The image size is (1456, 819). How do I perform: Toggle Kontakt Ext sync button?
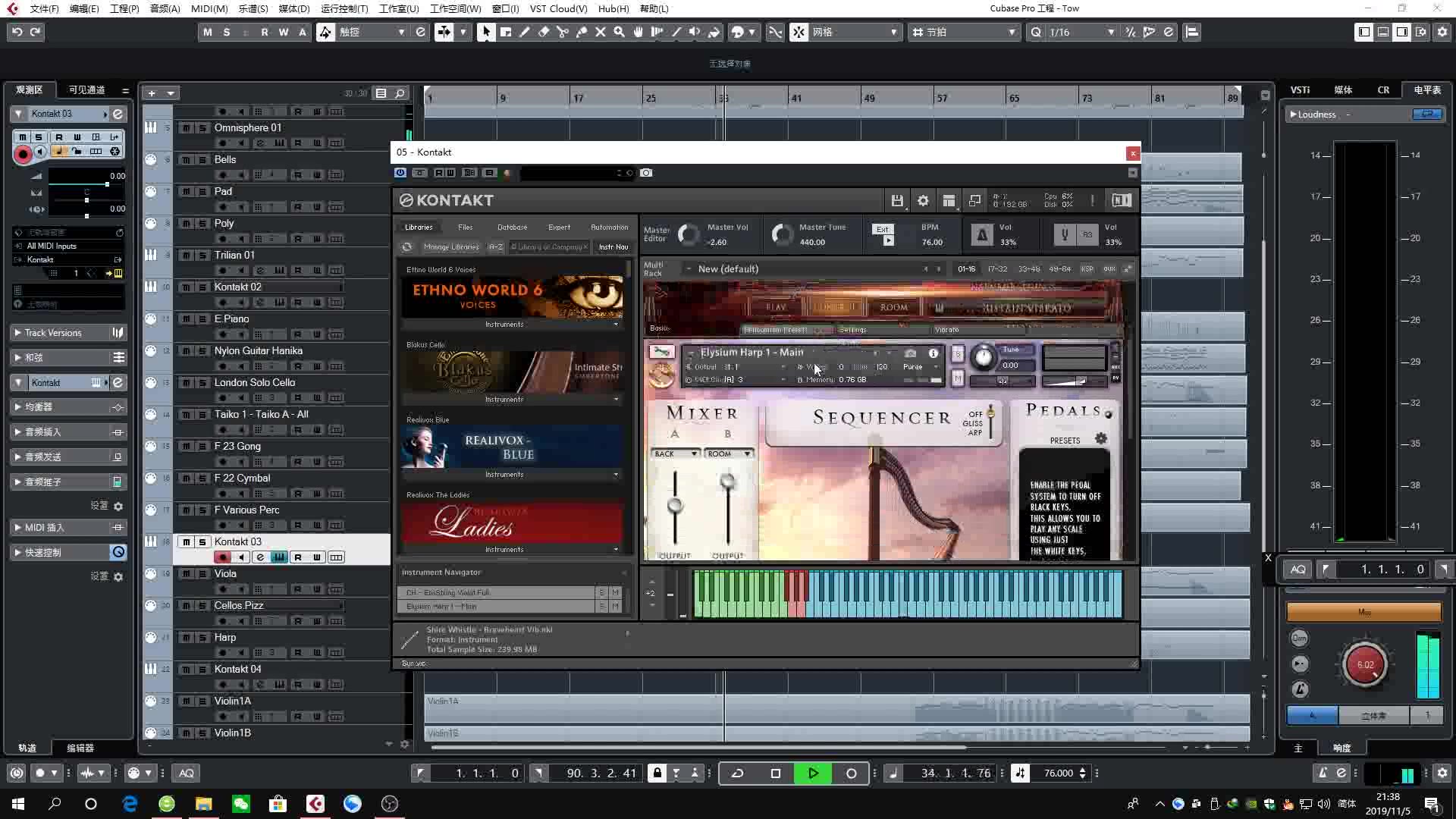click(882, 229)
